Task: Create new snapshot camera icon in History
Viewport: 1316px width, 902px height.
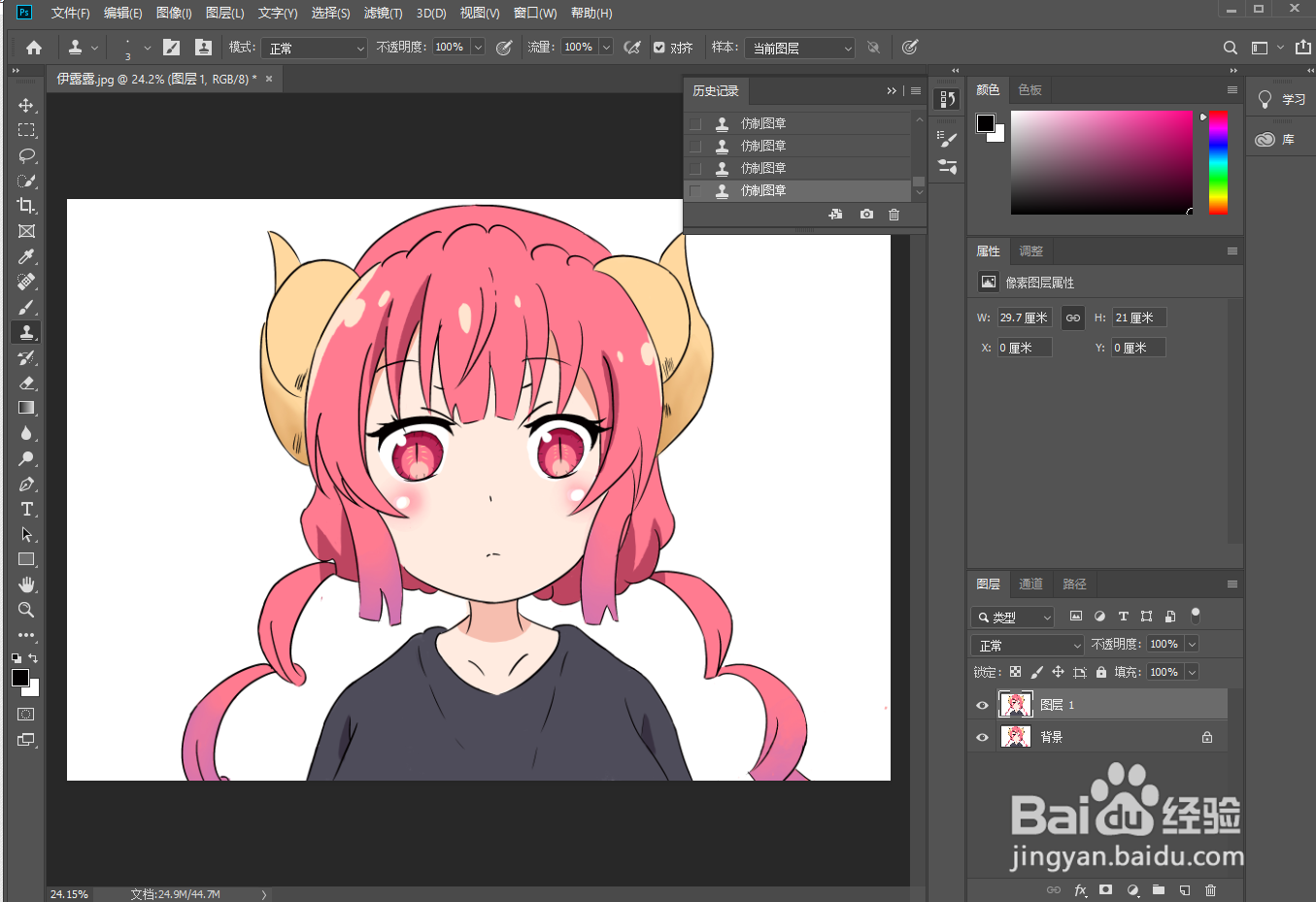Action: pos(866,215)
